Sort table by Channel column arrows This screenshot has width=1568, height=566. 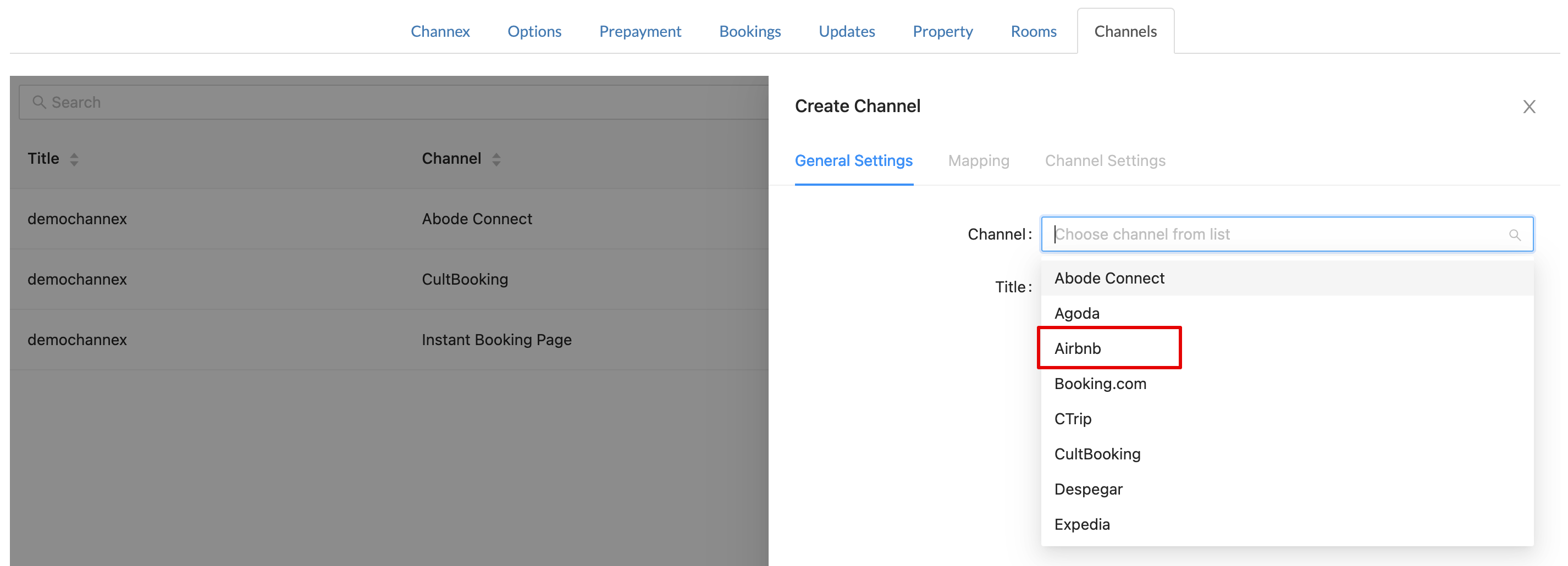pos(496,159)
